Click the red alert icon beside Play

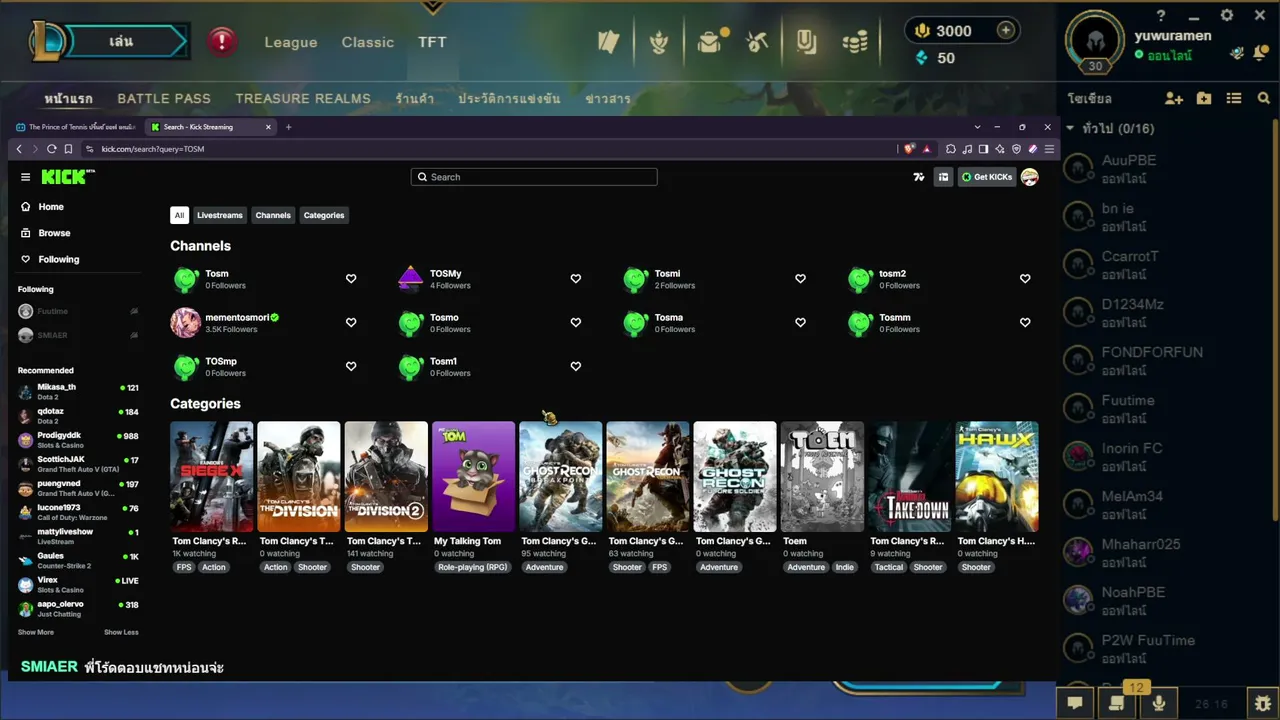click(222, 42)
